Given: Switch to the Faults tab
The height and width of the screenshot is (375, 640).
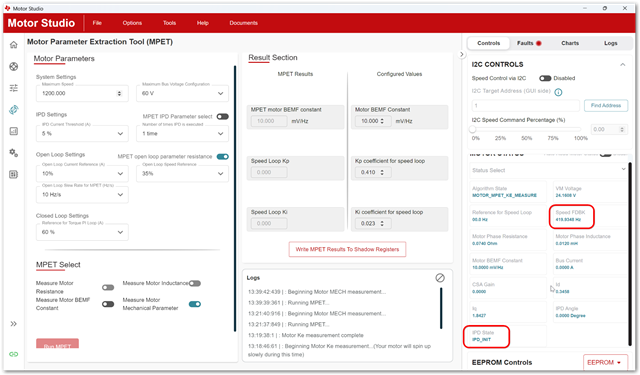Looking at the screenshot, I should [529, 43].
